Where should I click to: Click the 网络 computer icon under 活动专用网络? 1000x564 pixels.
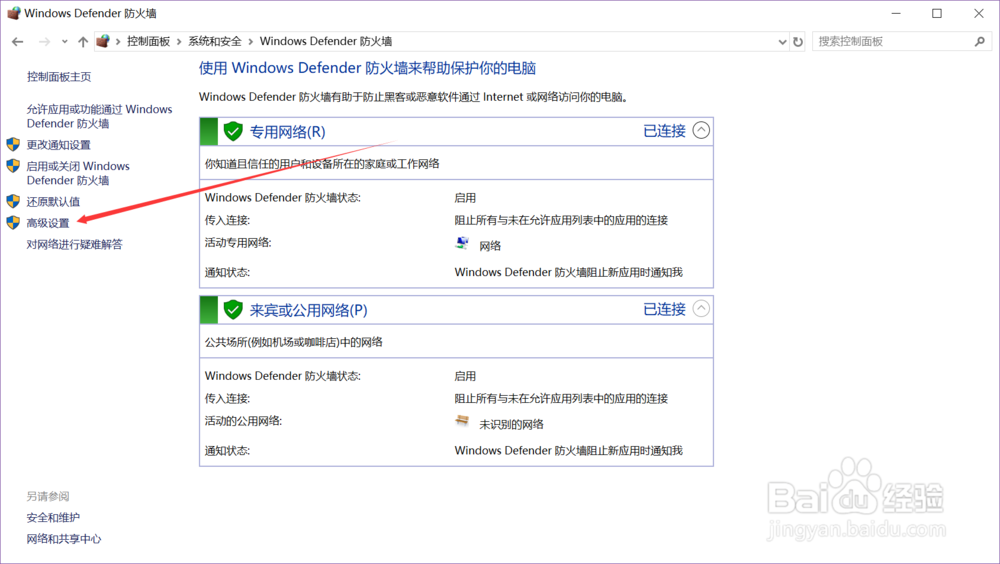[x=462, y=244]
